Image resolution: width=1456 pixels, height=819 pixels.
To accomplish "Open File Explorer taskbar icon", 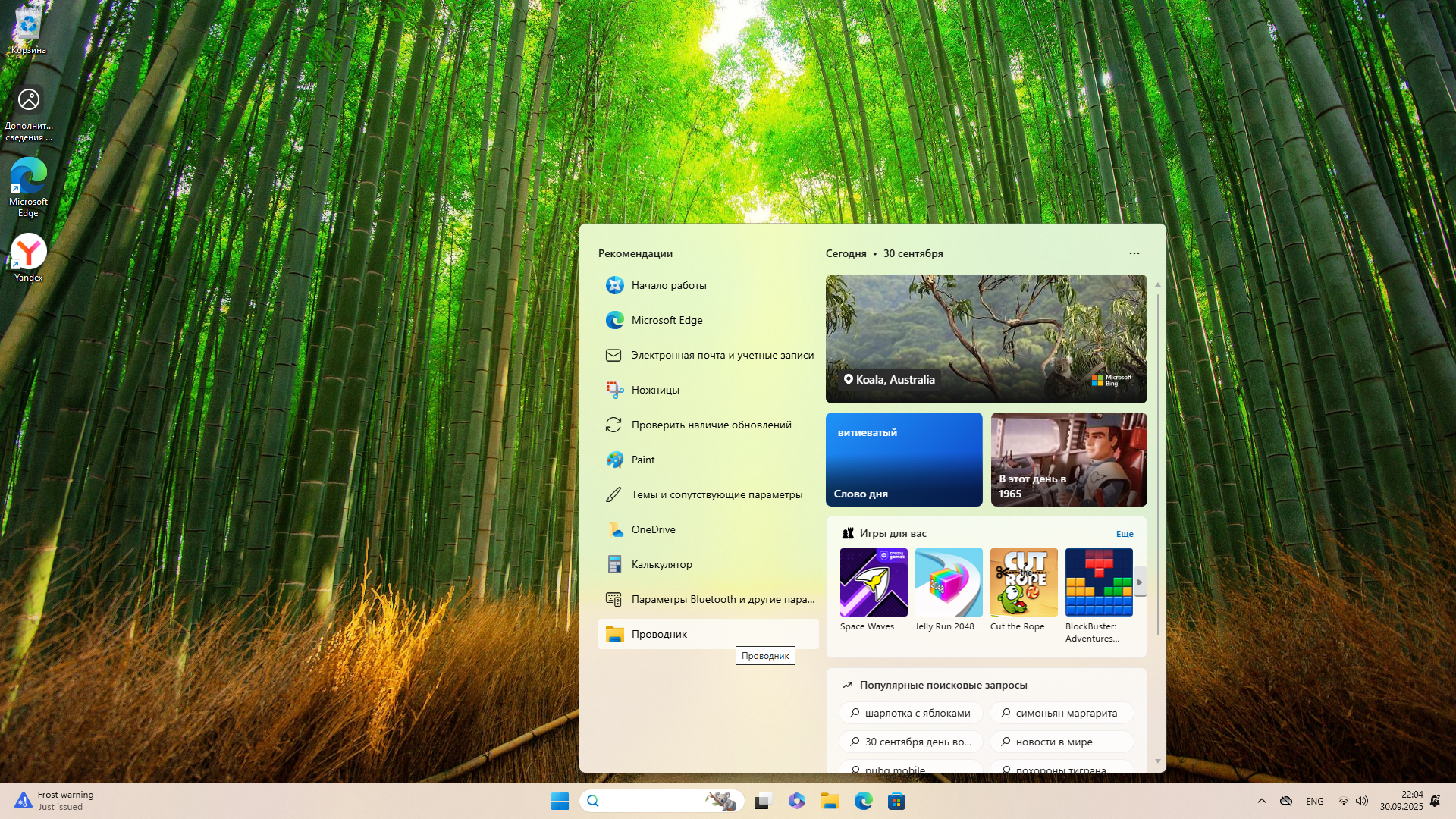I will click(x=830, y=802).
